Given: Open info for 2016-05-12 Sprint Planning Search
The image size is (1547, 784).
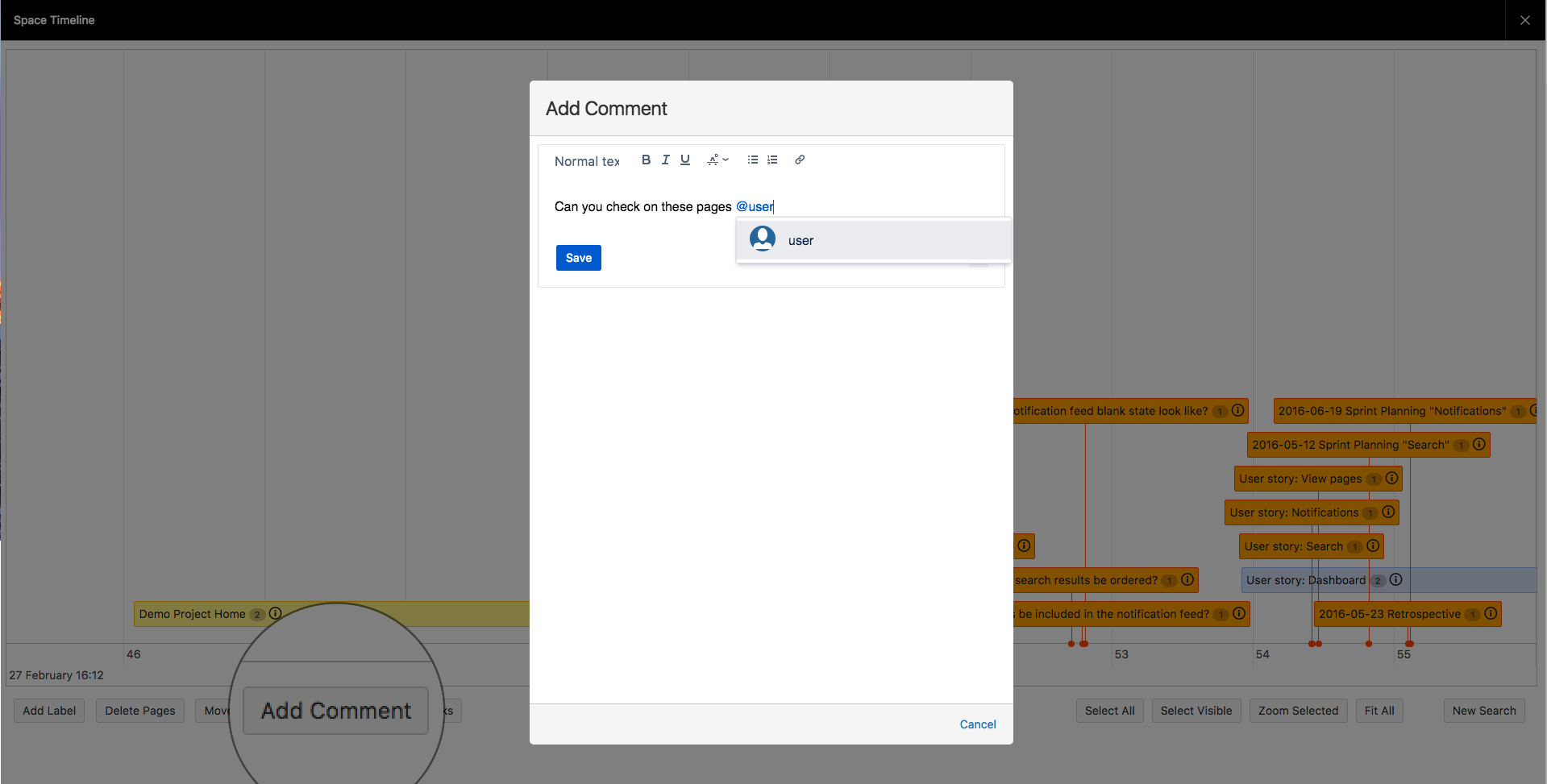Looking at the screenshot, I should tap(1479, 444).
